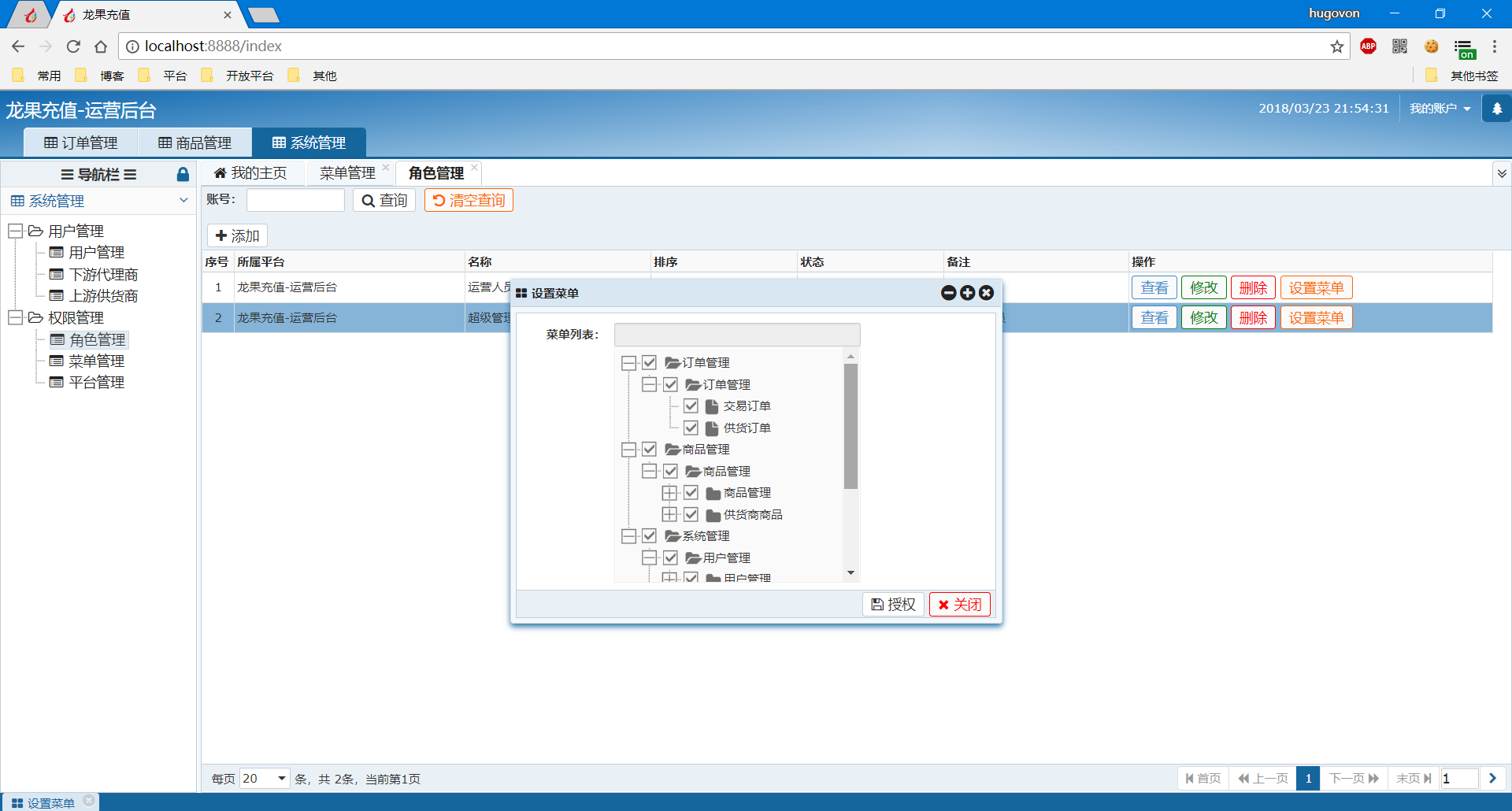
Task: Go to the browser home icon
Action: [101, 46]
